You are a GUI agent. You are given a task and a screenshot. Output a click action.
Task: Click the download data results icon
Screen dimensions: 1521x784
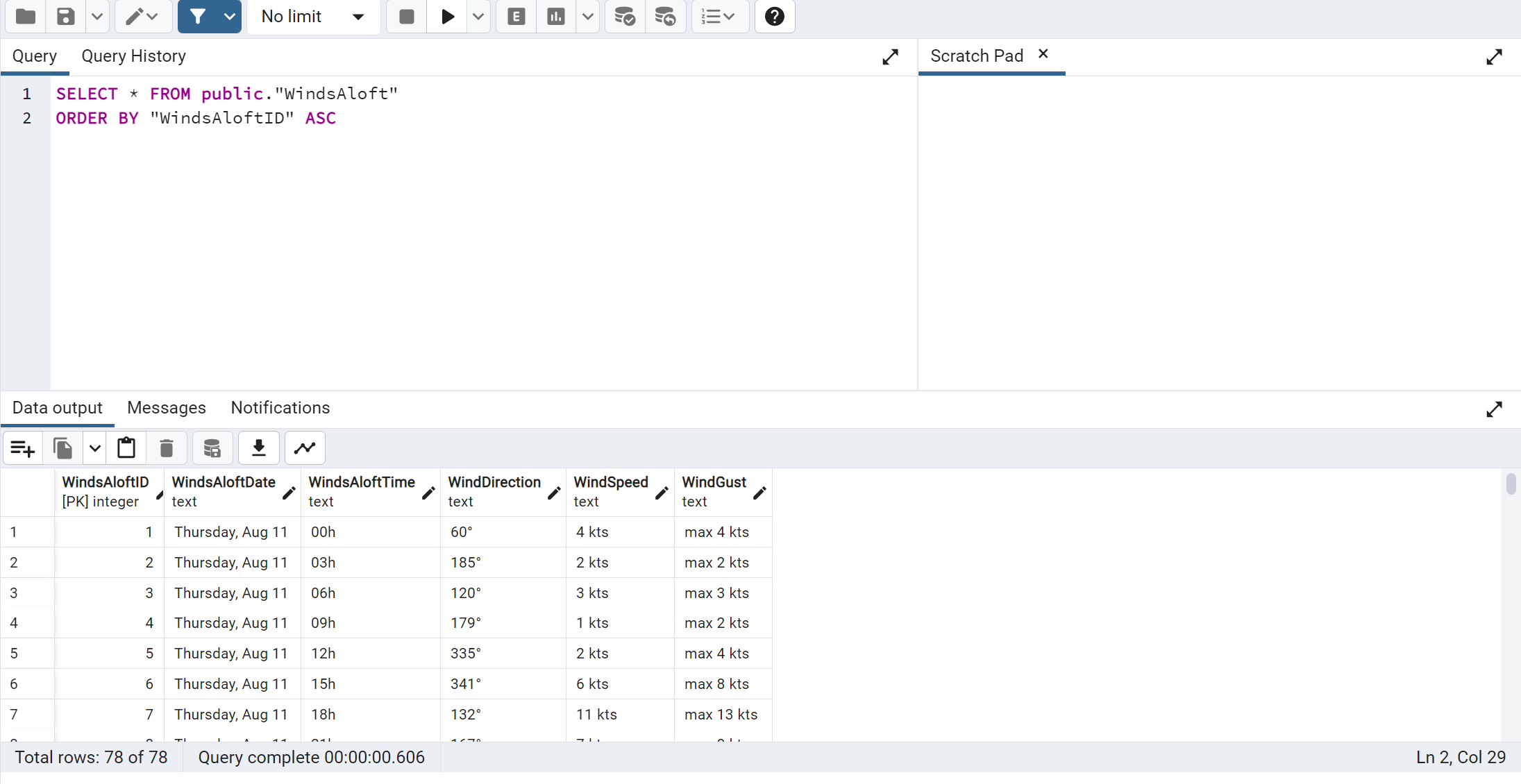click(258, 448)
